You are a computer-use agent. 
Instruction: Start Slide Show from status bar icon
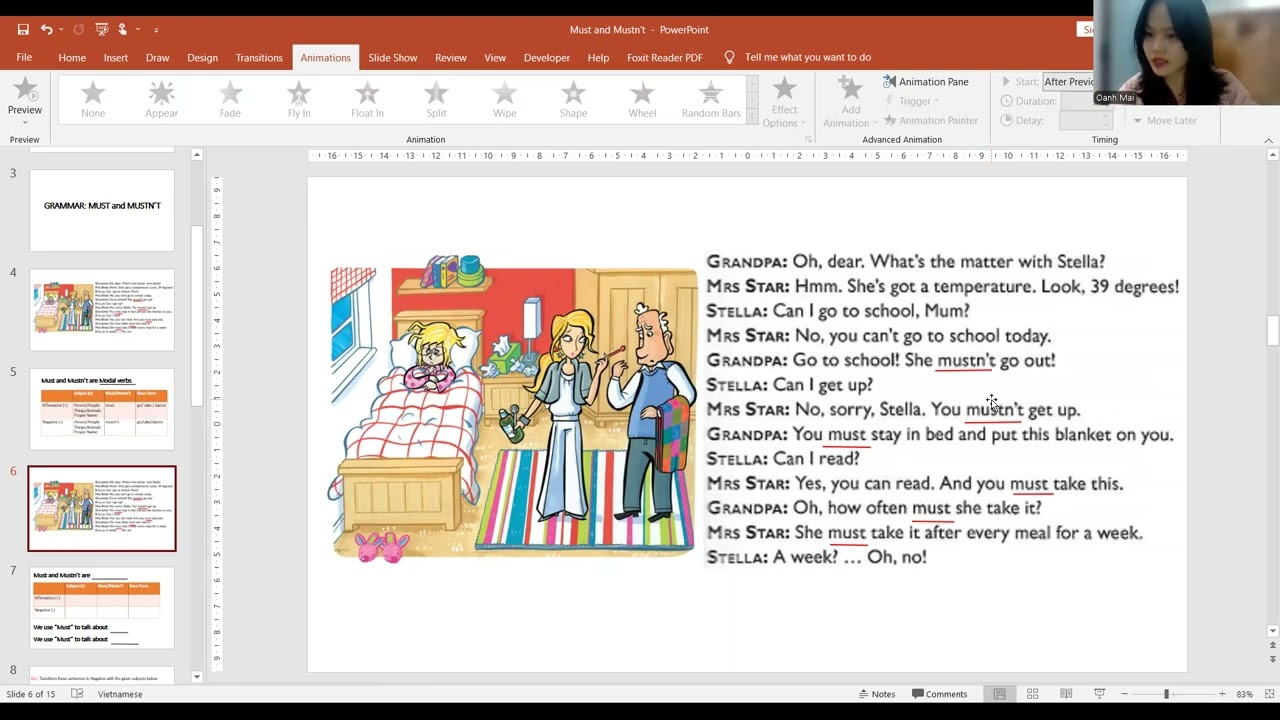pyautogui.click(x=1099, y=694)
